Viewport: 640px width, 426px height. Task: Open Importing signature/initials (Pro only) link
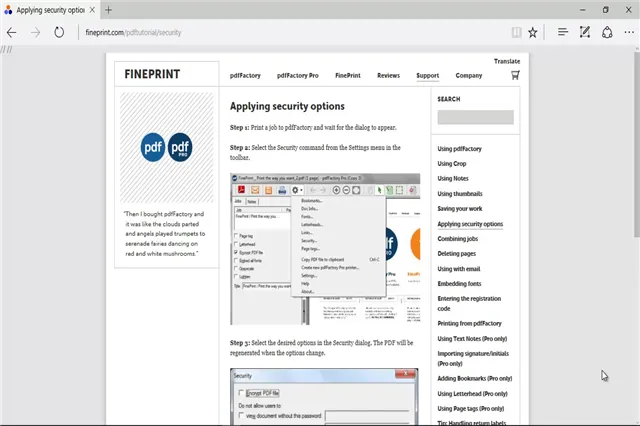(473, 358)
